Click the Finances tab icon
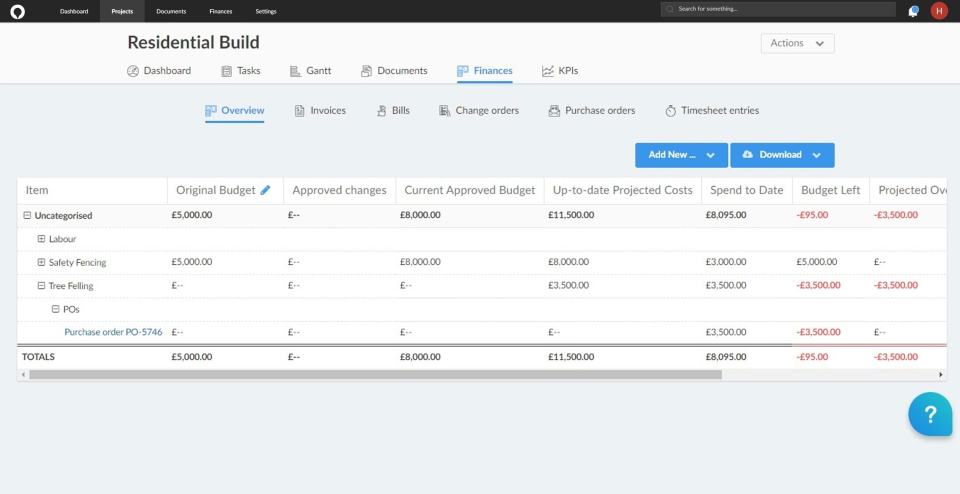Screen dimensions: 960x494 (x=463, y=71)
